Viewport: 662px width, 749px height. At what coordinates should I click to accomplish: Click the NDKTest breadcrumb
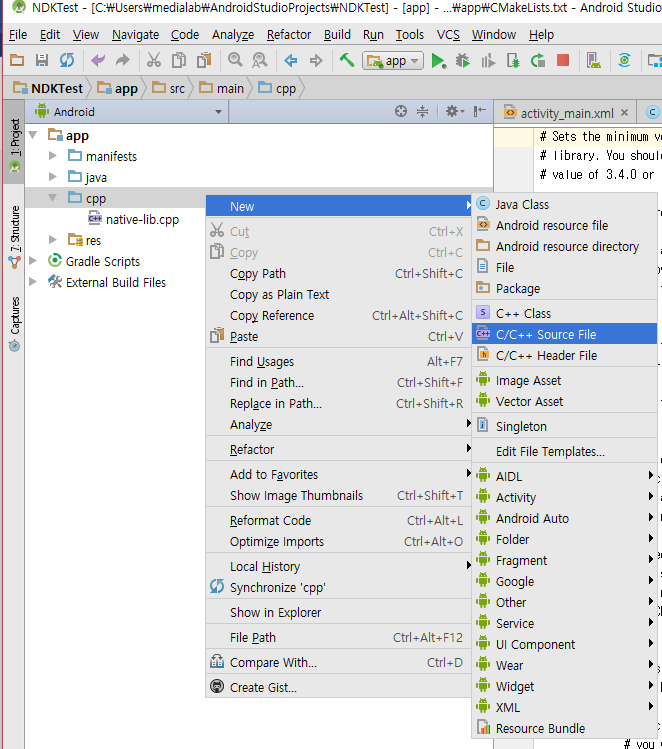[48, 88]
